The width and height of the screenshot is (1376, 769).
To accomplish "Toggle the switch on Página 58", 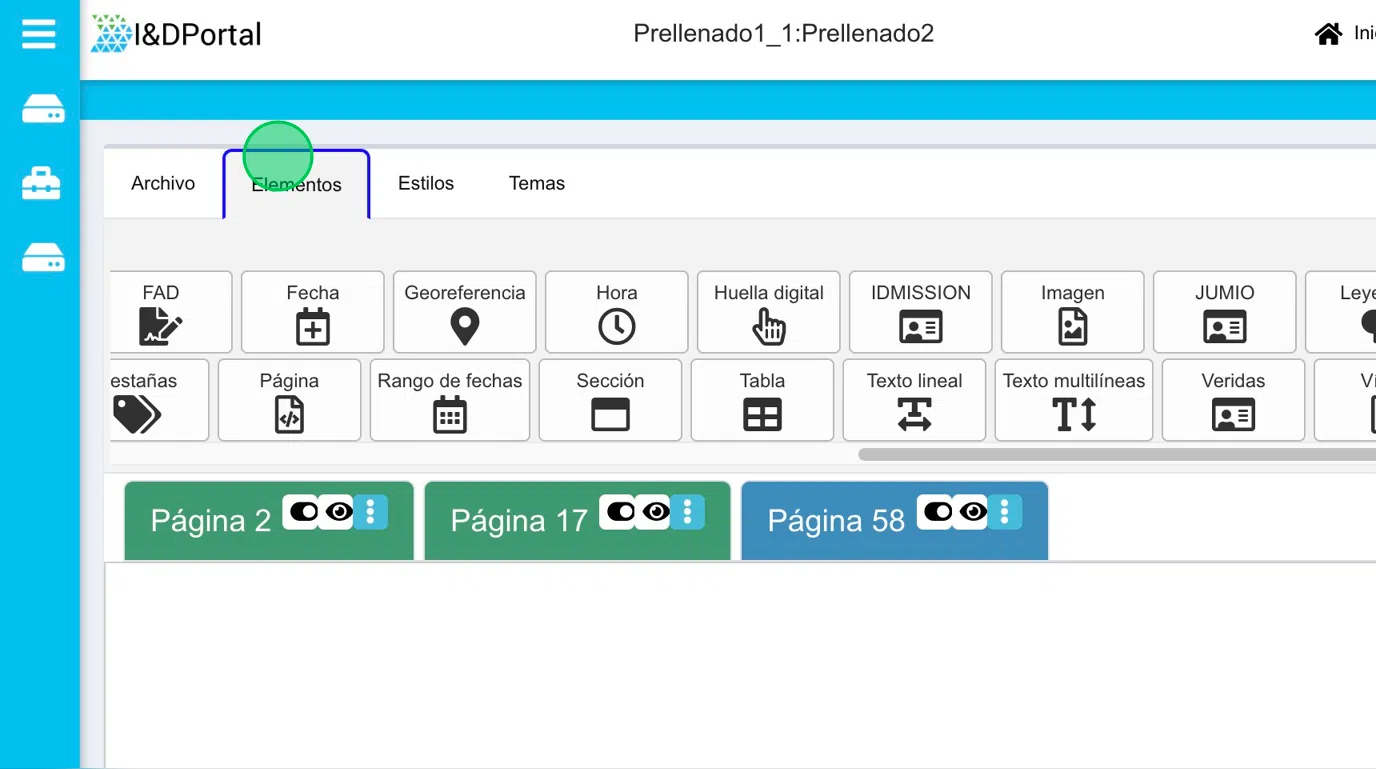I will pos(937,512).
